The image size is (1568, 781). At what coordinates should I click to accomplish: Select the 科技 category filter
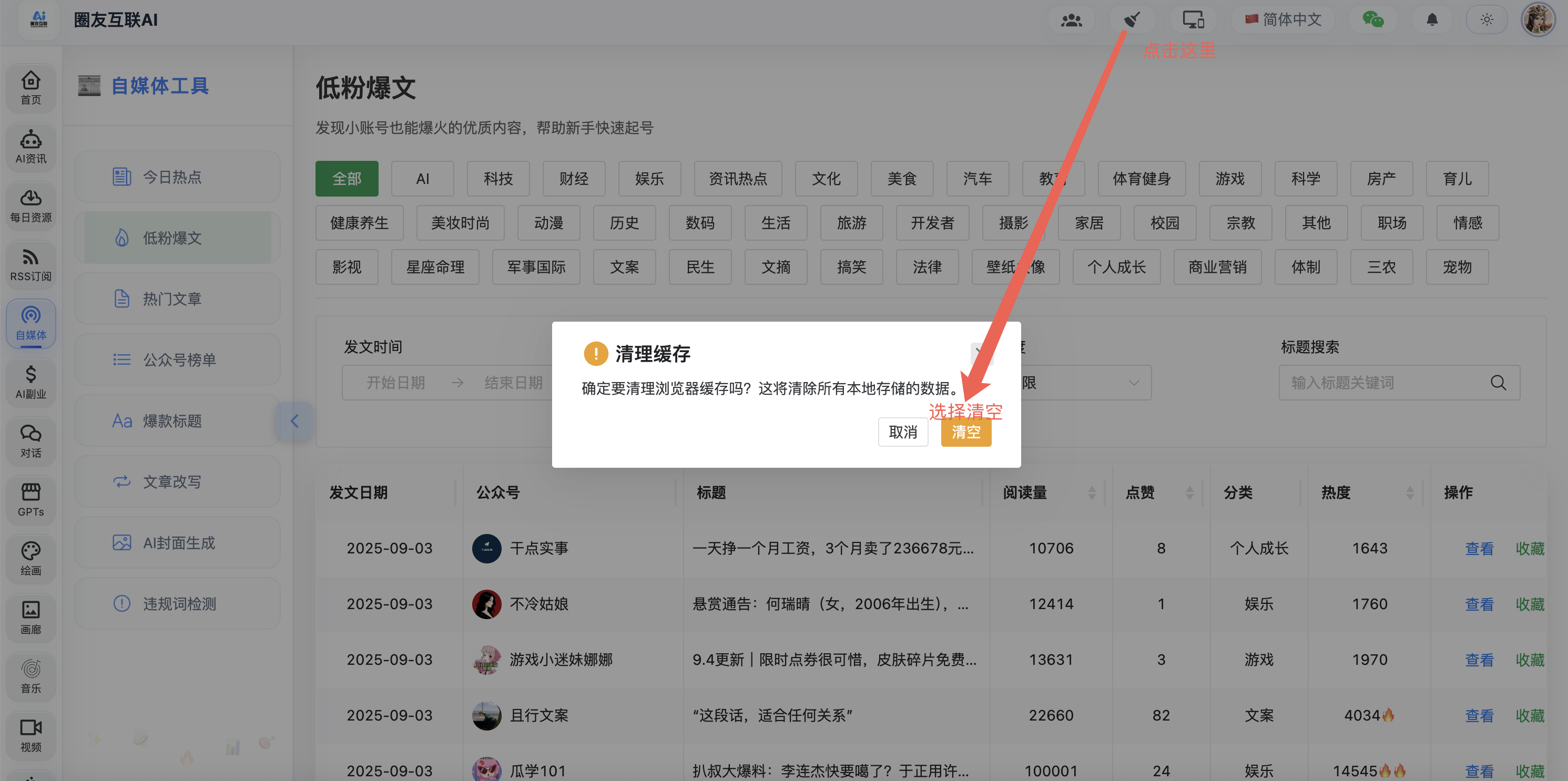coord(498,179)
